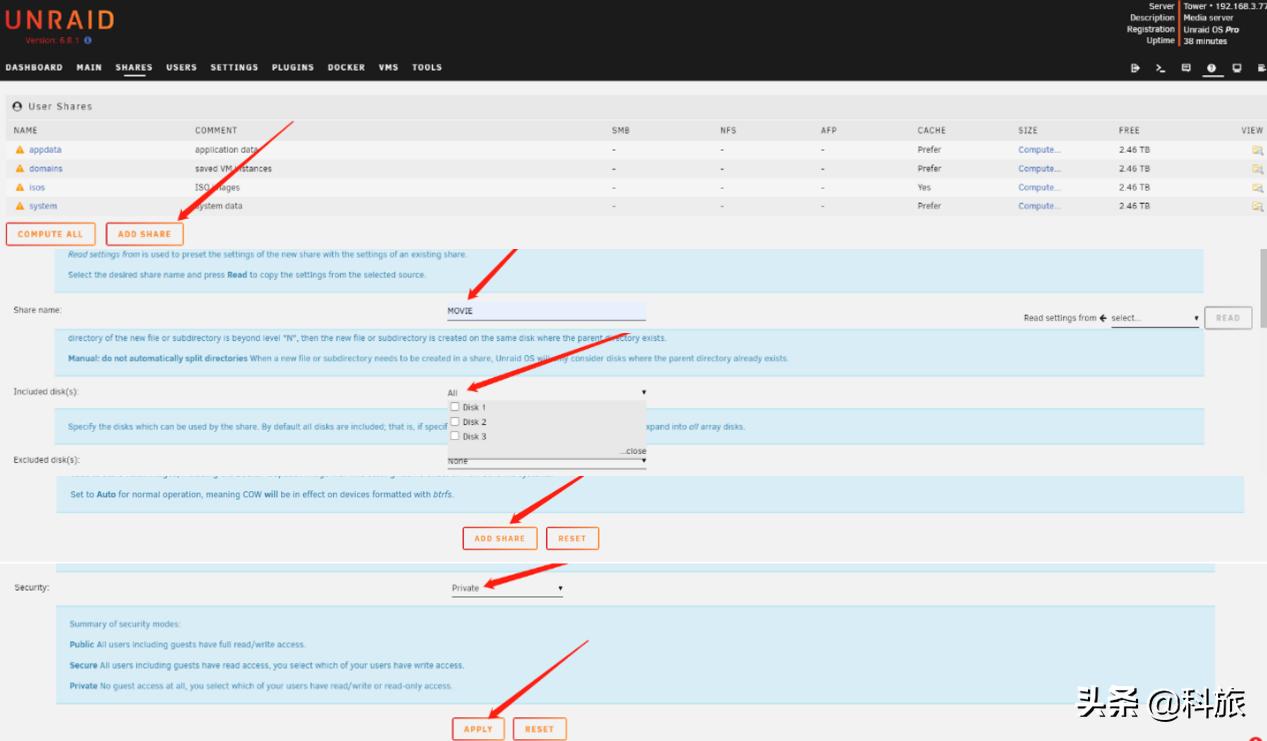Open the Security dropdown set to Private
Viewport: 1267px width, 741px height.
point(507,588)
